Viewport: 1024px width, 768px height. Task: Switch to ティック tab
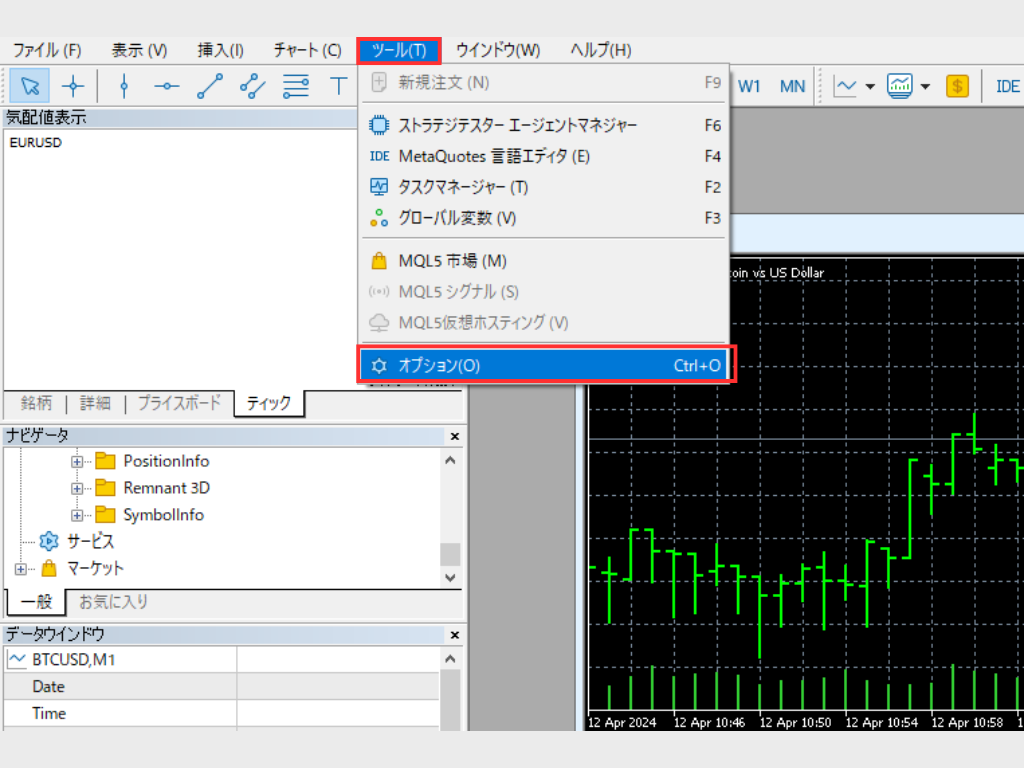pos(268,403)
